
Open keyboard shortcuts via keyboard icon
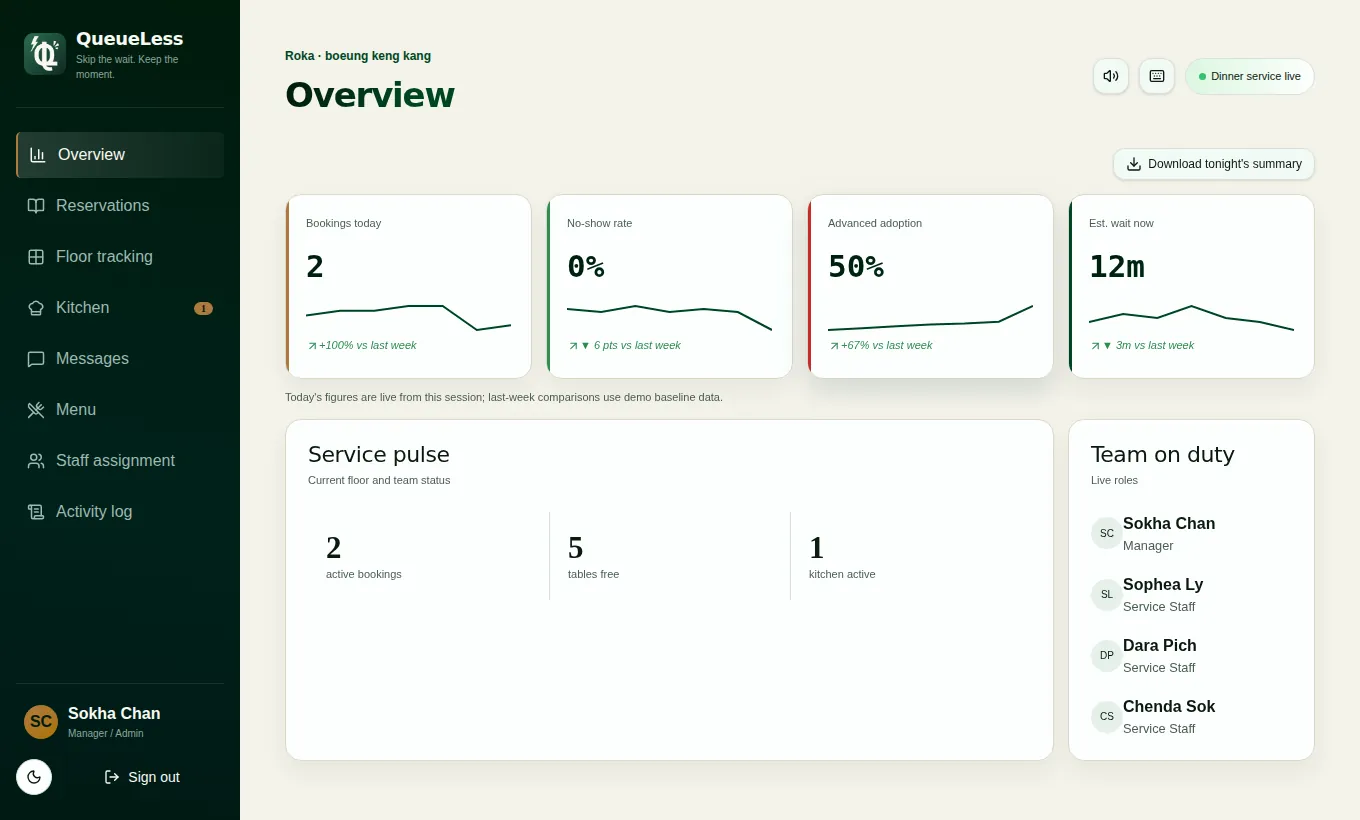click(1157, 76)
